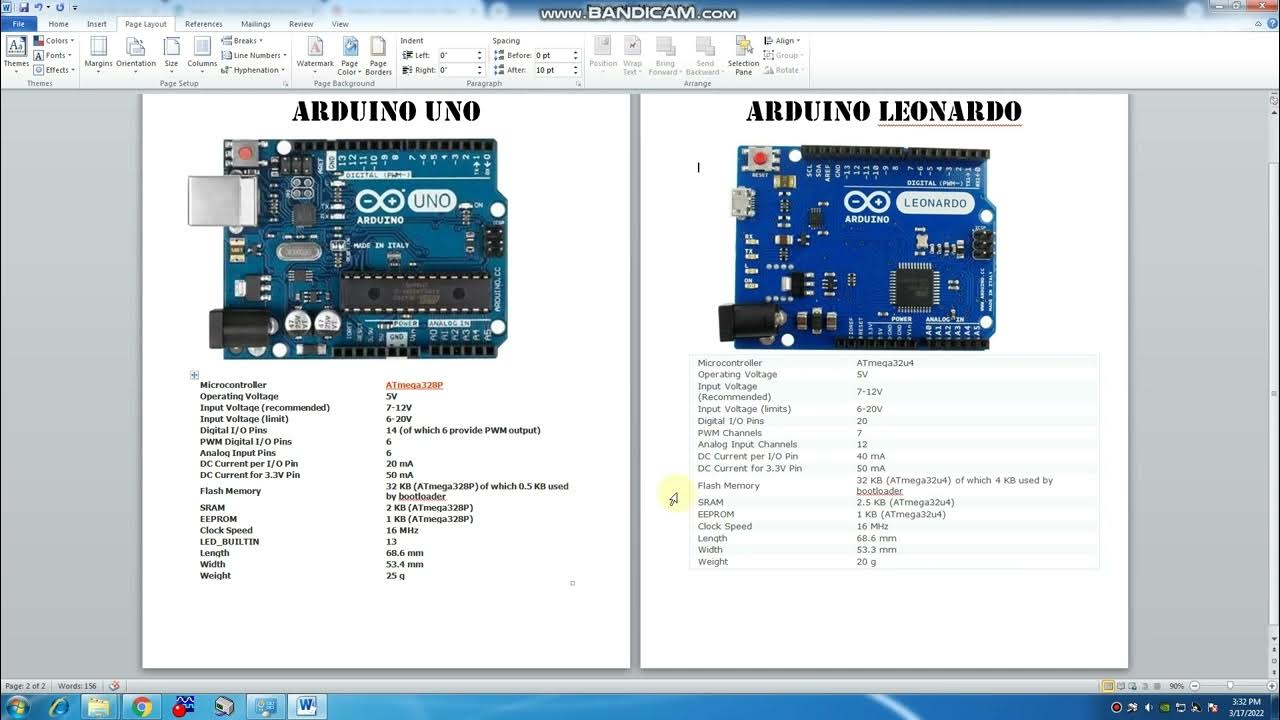This screenshot has width=1280, height=720.
Task: Open the Page Borders dialog
Action: tap(378, 55)
